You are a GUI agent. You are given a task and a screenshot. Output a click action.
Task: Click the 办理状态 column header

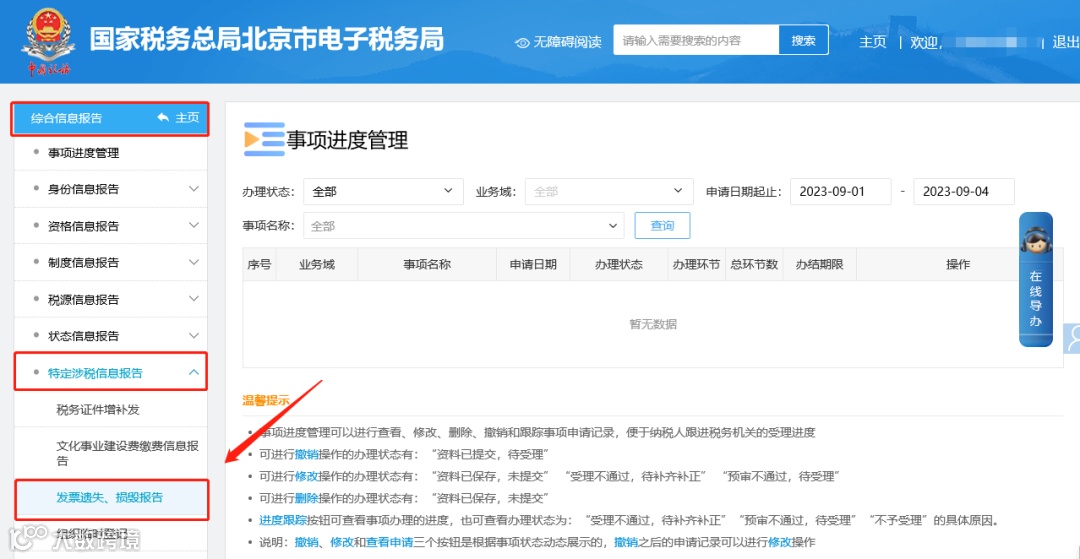619,264
